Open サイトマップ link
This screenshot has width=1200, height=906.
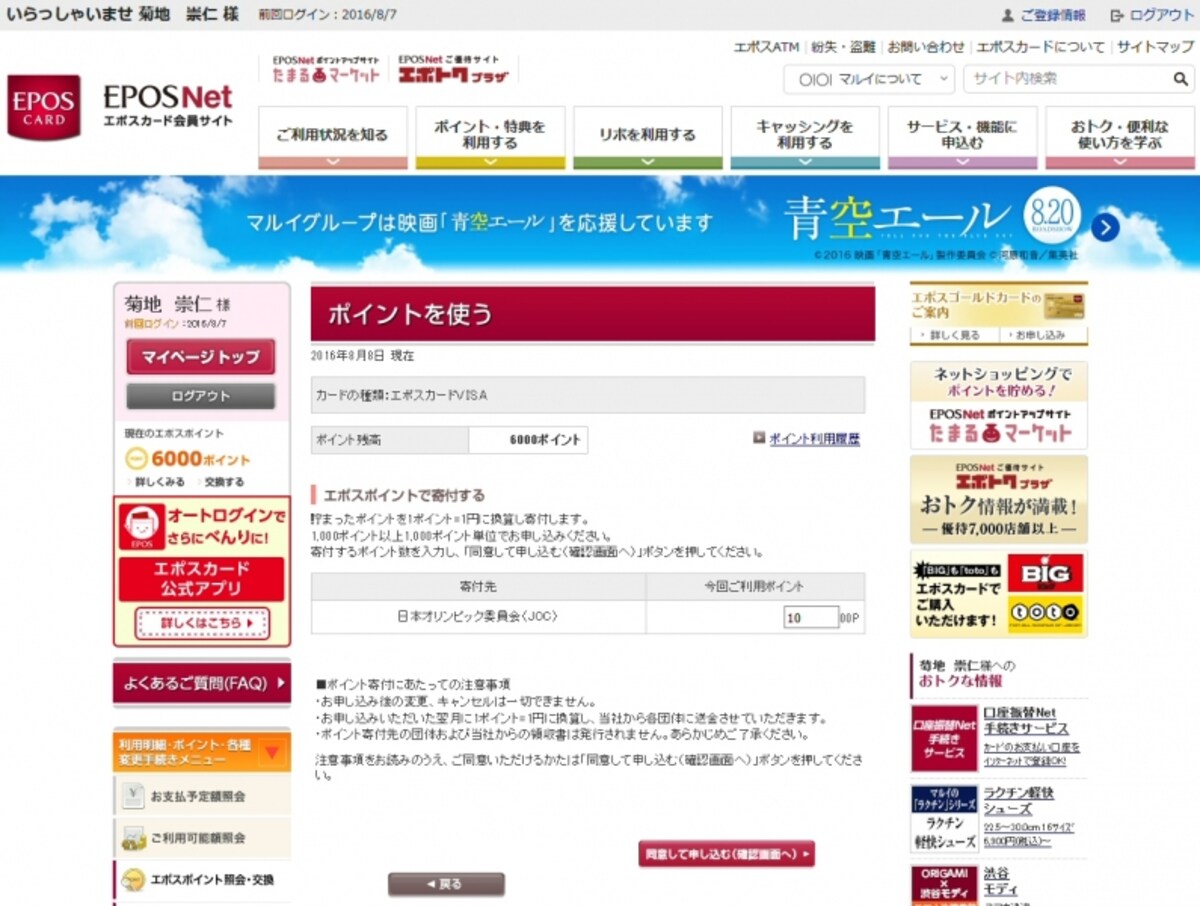1156,47
